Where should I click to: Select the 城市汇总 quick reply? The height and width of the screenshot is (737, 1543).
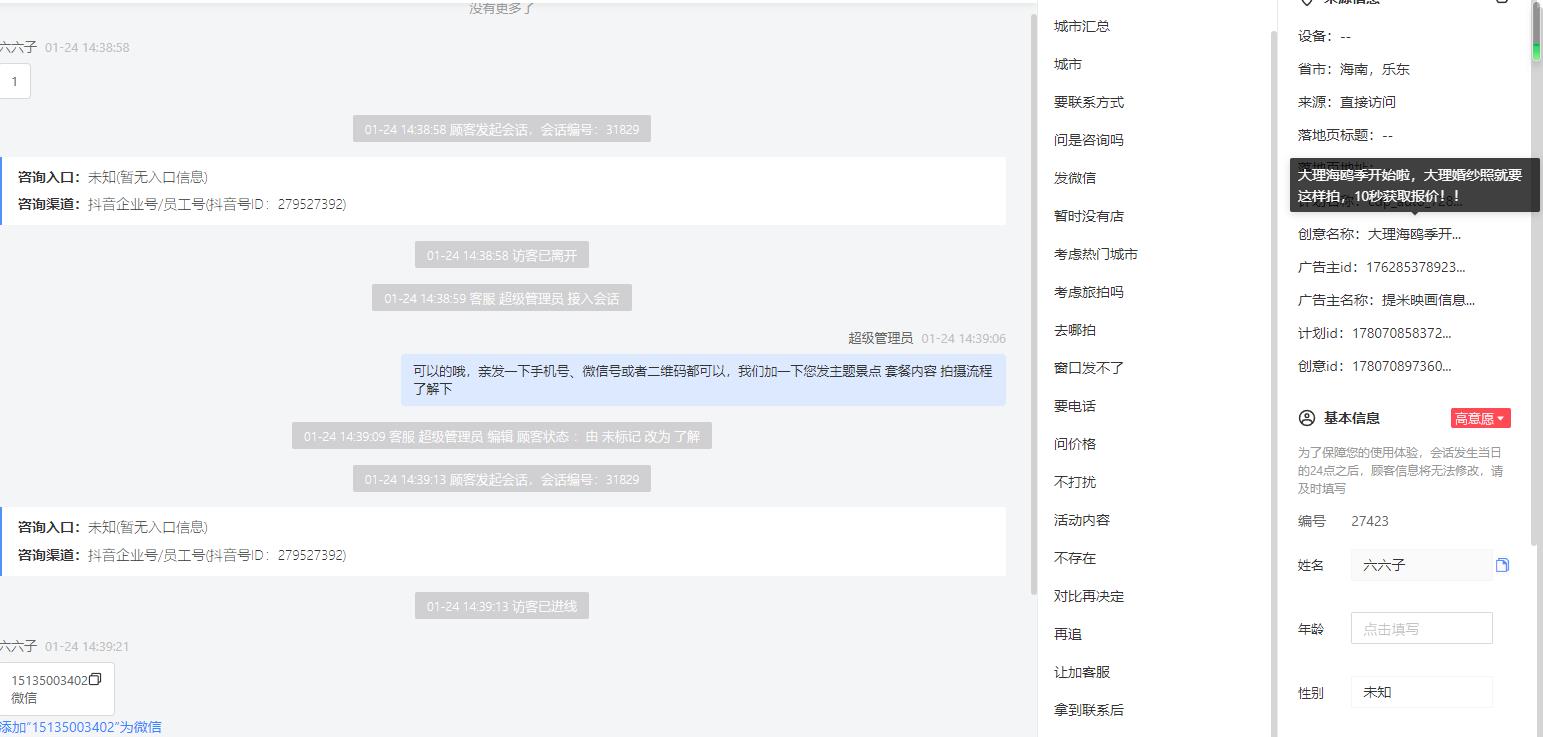point(1082,26)
